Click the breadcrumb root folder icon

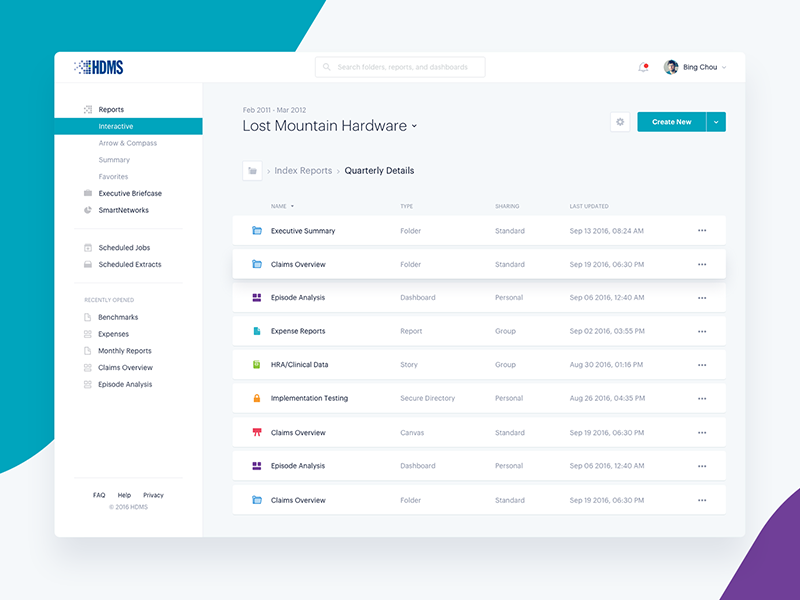pyautogui.click(x=252, y=171)
